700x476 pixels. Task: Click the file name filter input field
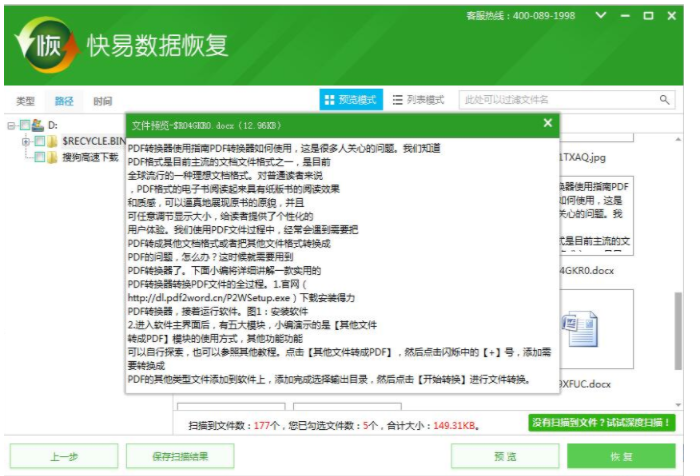click(x=555, y=100)
